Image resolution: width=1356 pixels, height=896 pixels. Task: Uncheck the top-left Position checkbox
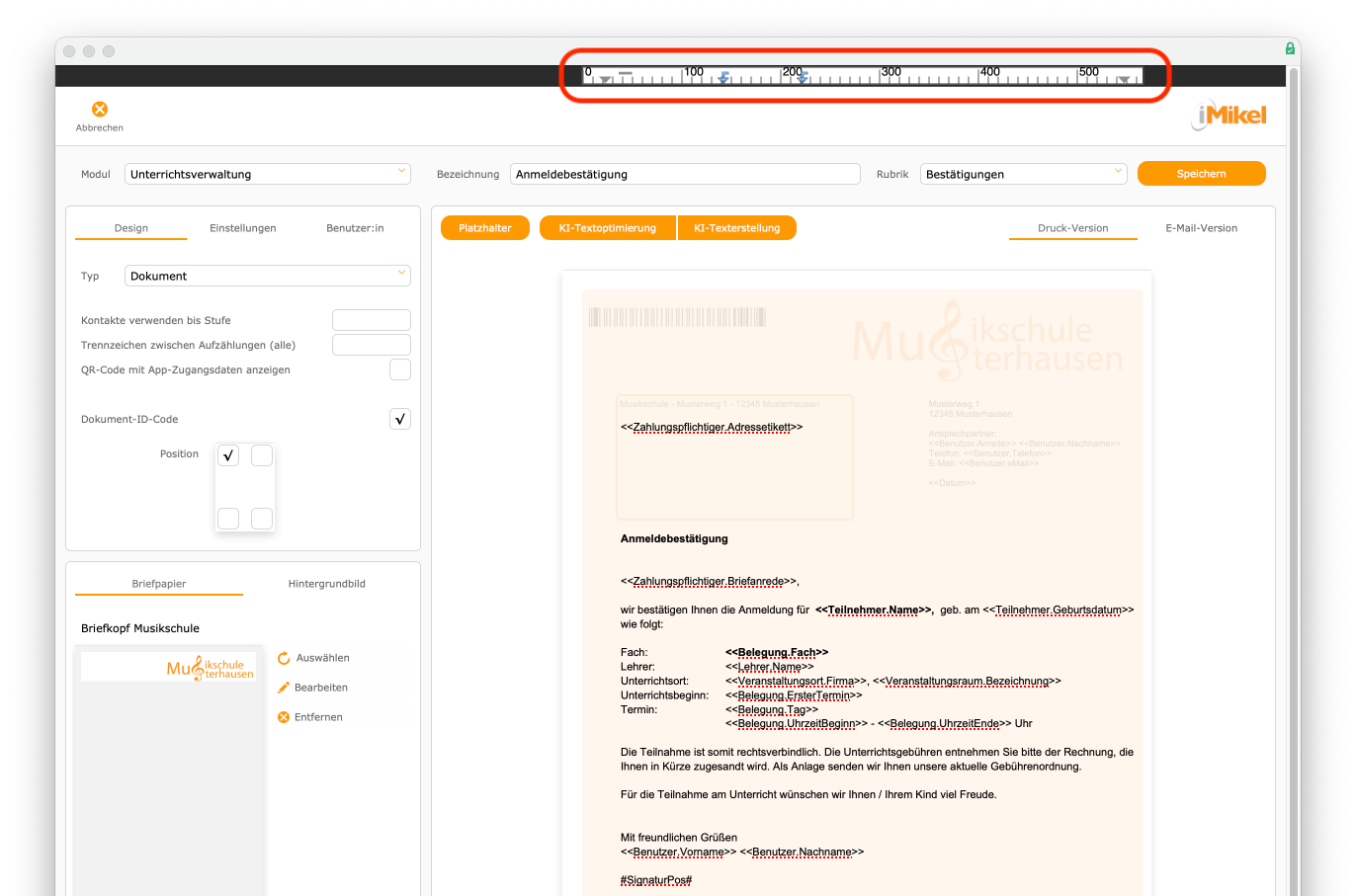click(228, 455)
